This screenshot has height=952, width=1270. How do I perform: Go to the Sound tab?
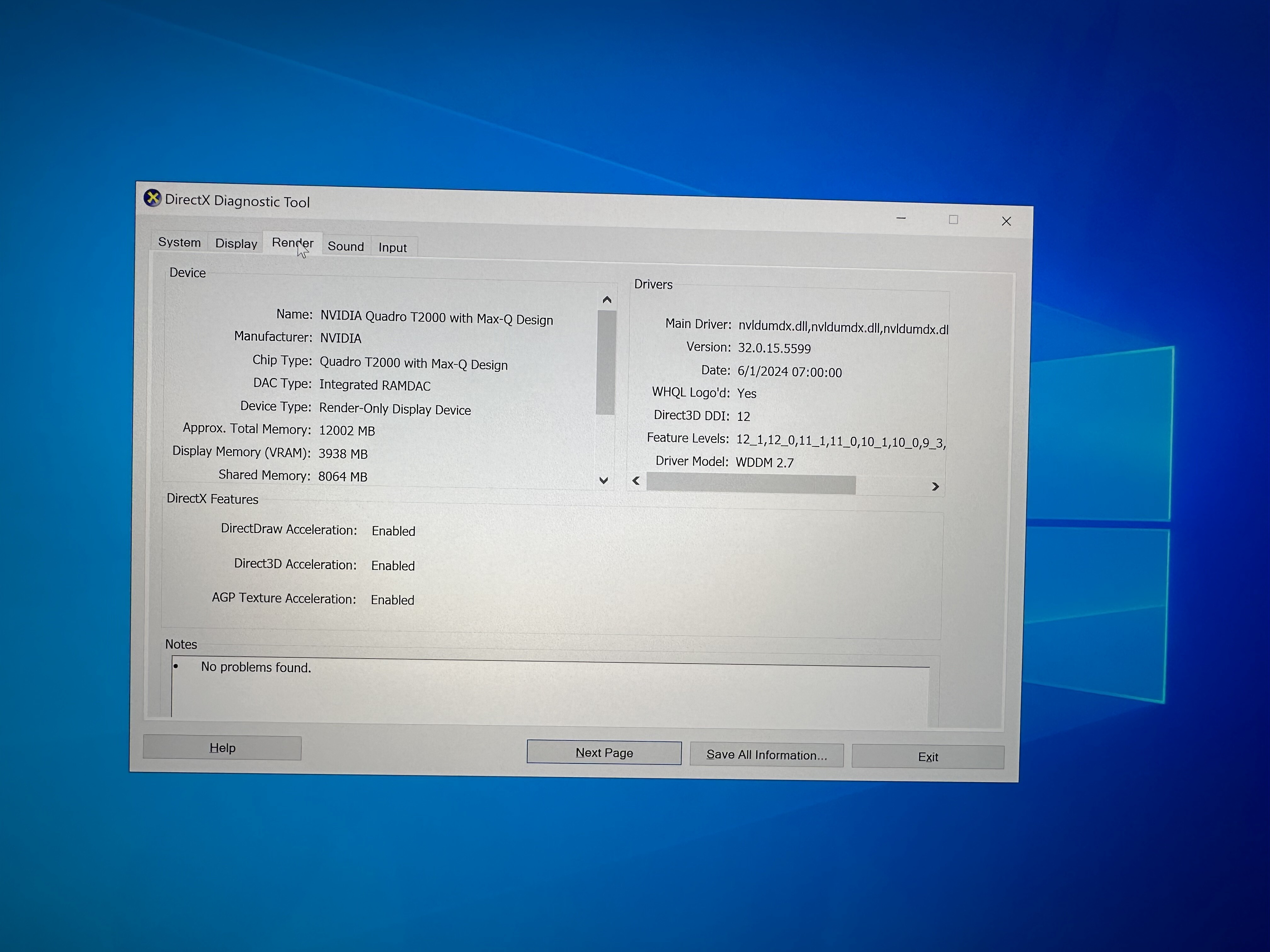tap(346, 246)
